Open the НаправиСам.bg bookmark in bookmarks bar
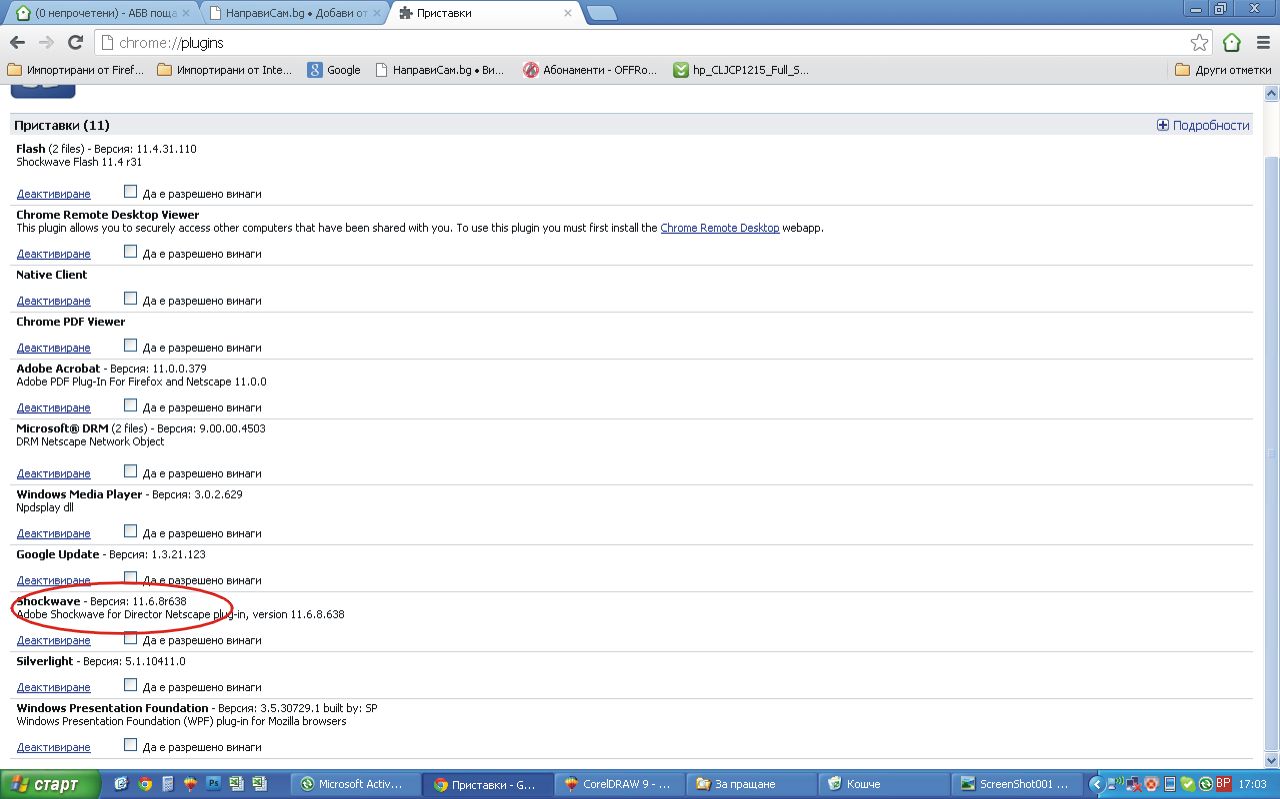The width and height of the screenshot is (1280, 799). coord(439,70)
